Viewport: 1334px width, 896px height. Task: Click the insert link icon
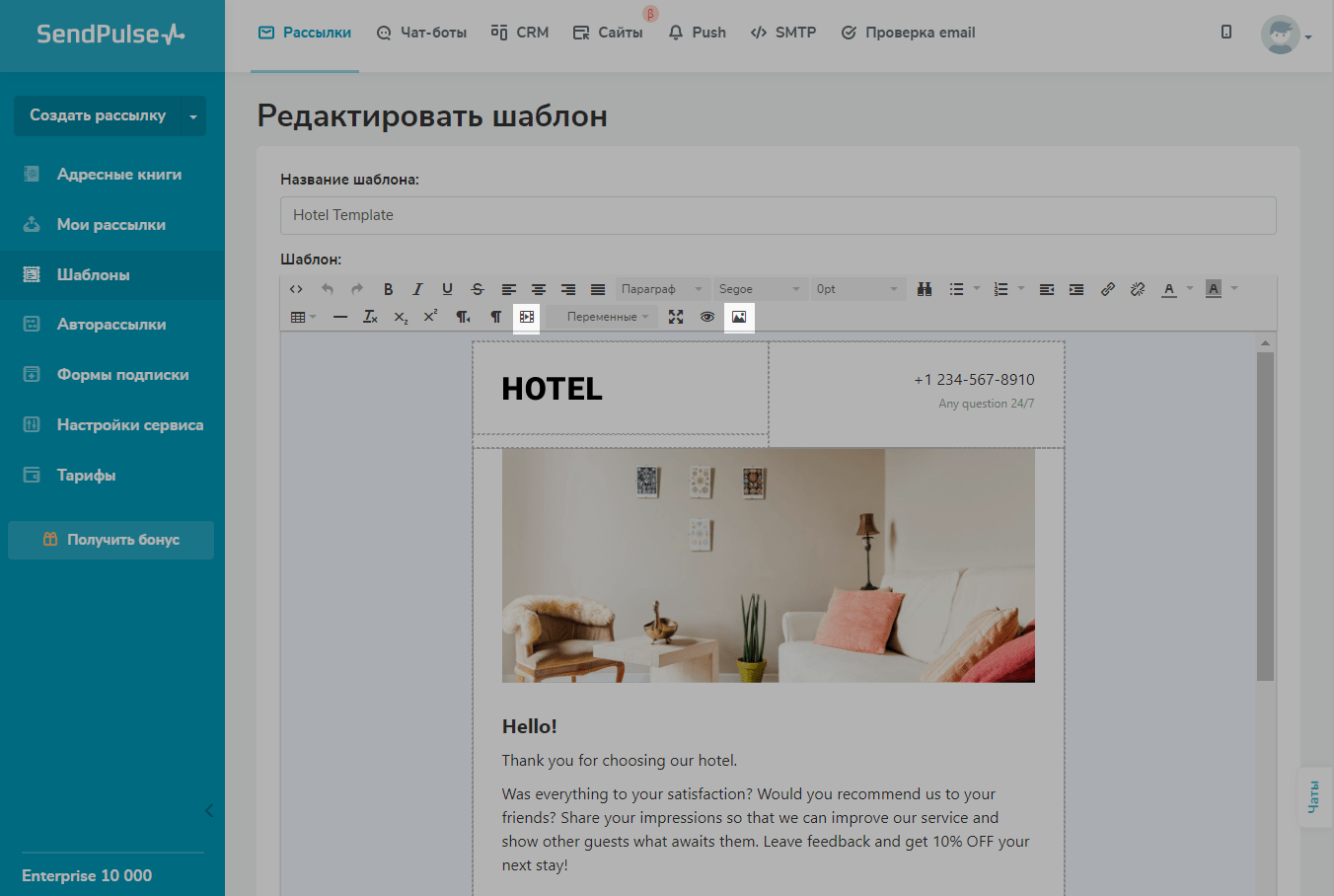point(1108,289)
